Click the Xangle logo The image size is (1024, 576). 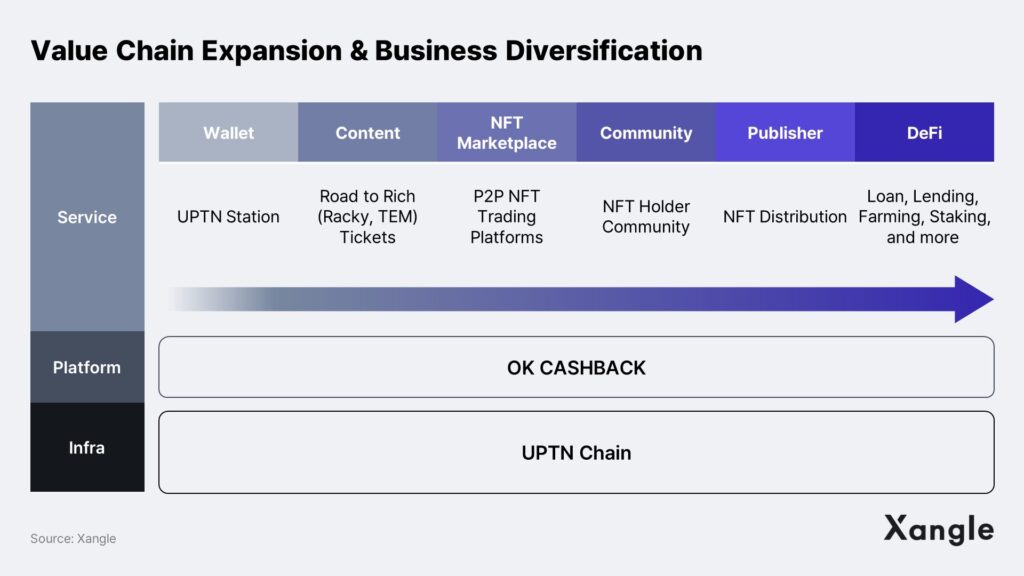[x=939, y=529]
